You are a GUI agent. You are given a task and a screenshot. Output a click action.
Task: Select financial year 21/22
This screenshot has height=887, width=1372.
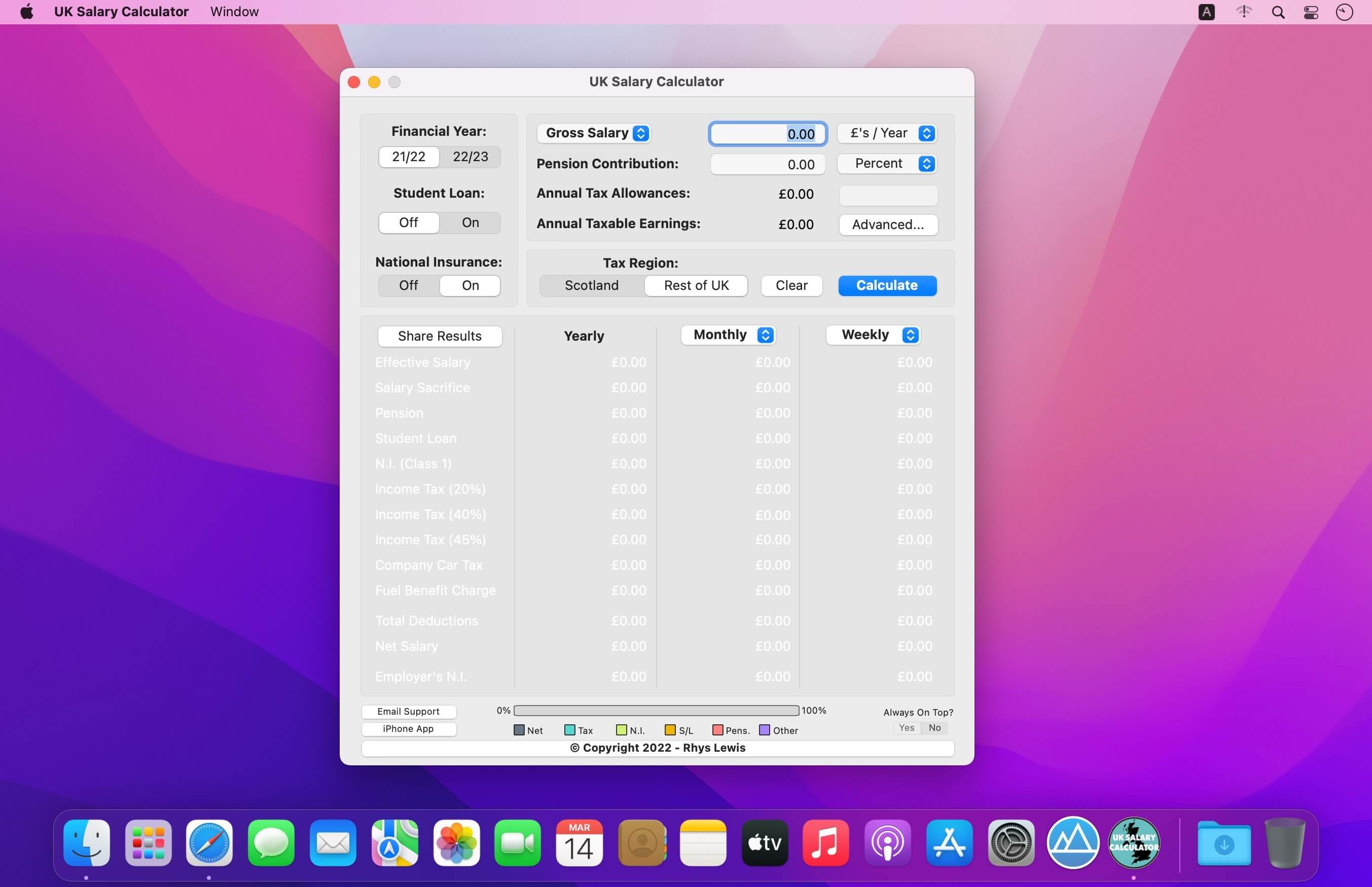pos(408,157)
